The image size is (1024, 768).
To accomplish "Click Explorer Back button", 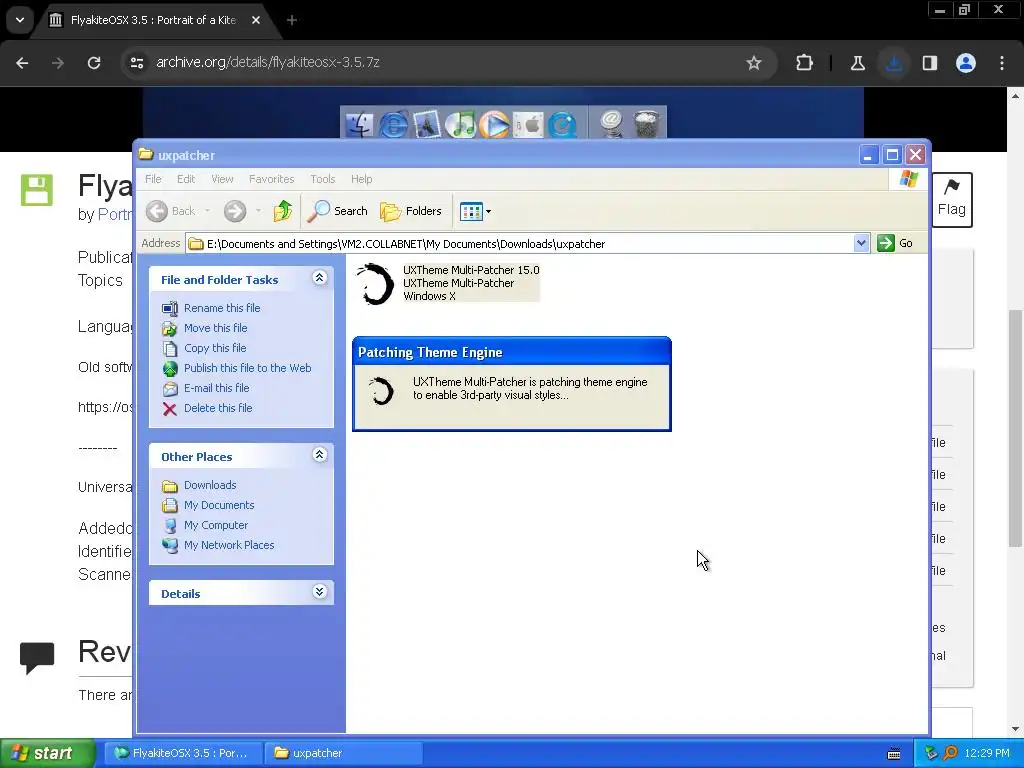I will pos(171,211).
